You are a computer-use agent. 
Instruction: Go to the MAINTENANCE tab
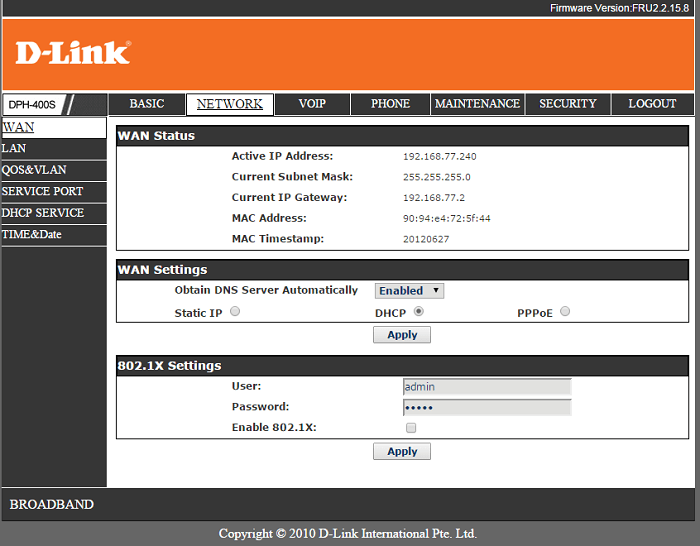tap(477, 104)
